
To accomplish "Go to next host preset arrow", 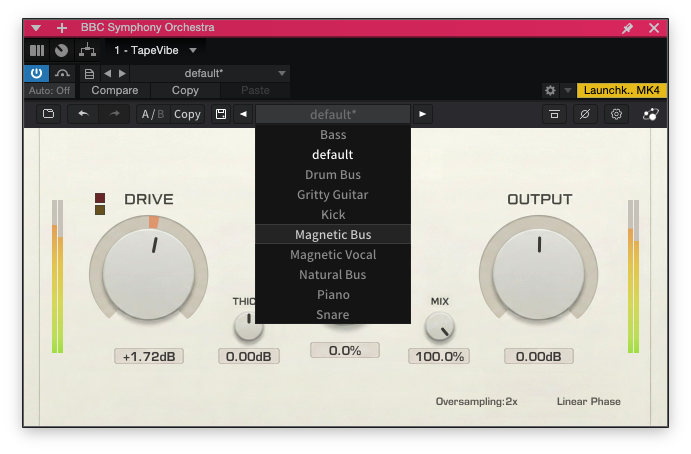I will tap(123, 73).
